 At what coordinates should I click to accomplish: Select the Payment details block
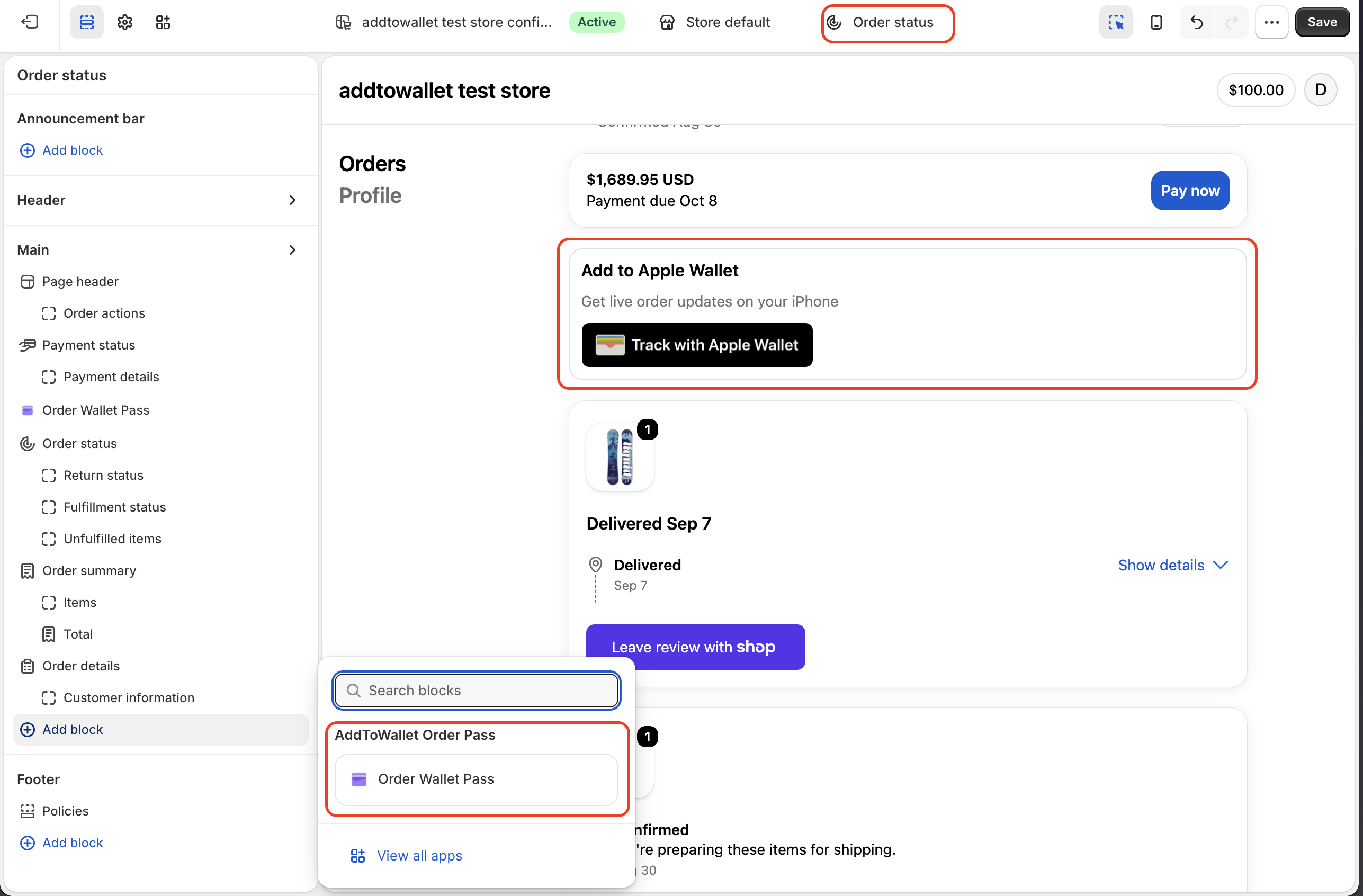point(111,377)
